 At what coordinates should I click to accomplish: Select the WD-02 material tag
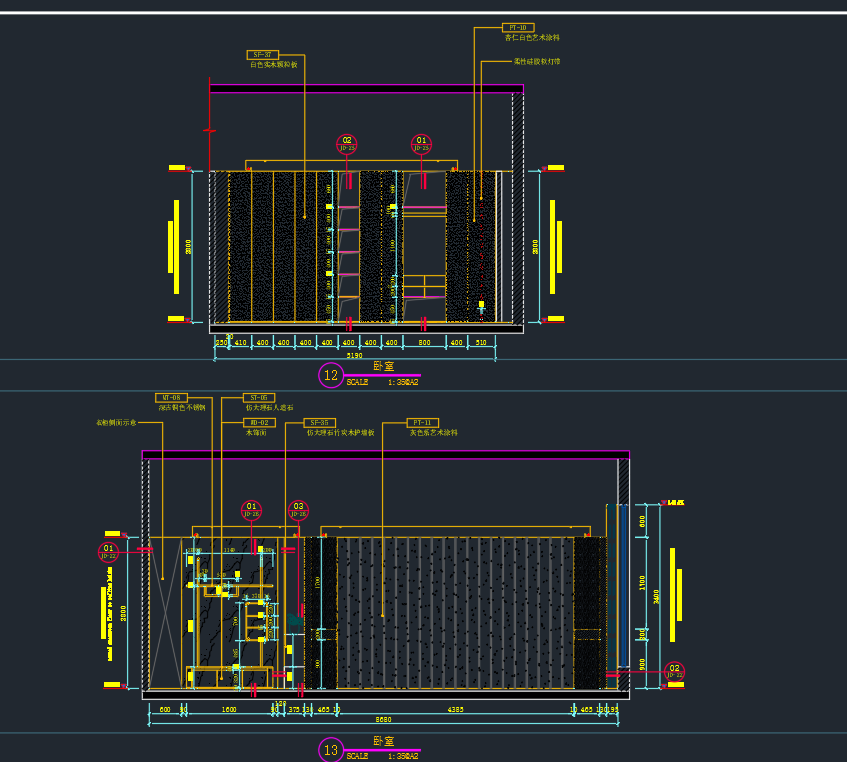tap(259, 422)
